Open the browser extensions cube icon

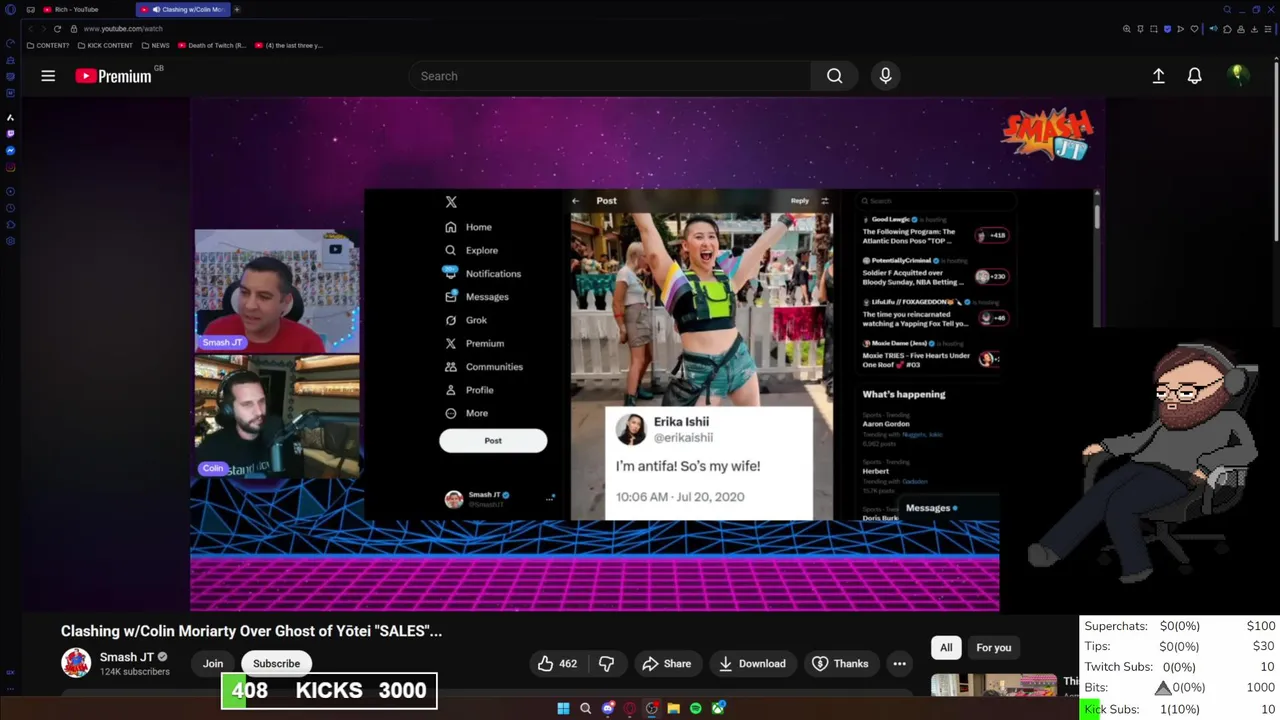[x=1227, y=29]
